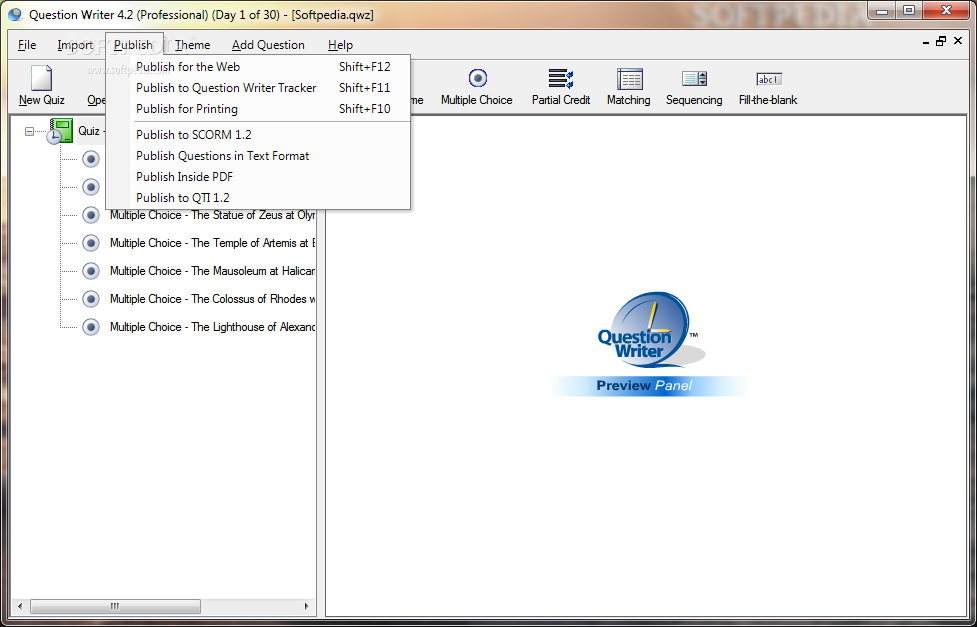977x627 pixels.
Task: Click radio icon beside Temple of Artemis question
Action: pos(91,243)
